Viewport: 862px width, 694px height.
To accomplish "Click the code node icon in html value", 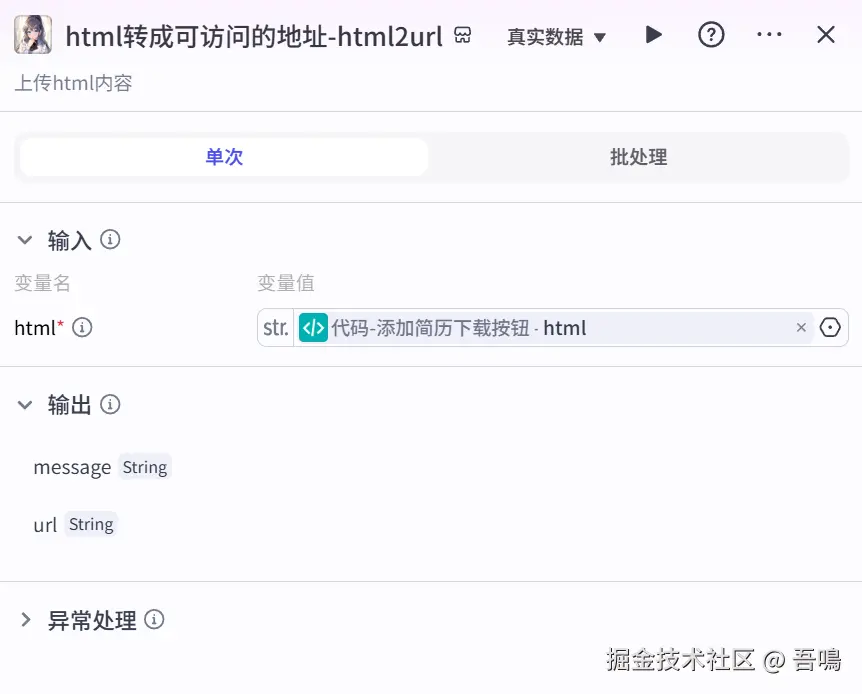I will [x=313, y=328].
